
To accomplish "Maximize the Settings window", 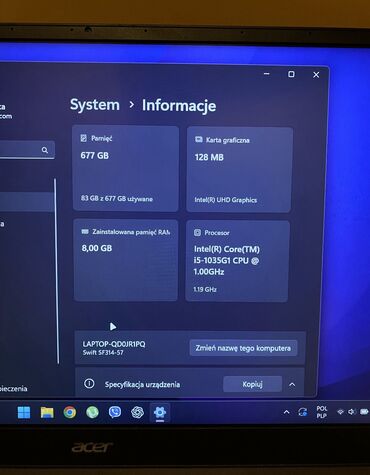I will 291,74.
